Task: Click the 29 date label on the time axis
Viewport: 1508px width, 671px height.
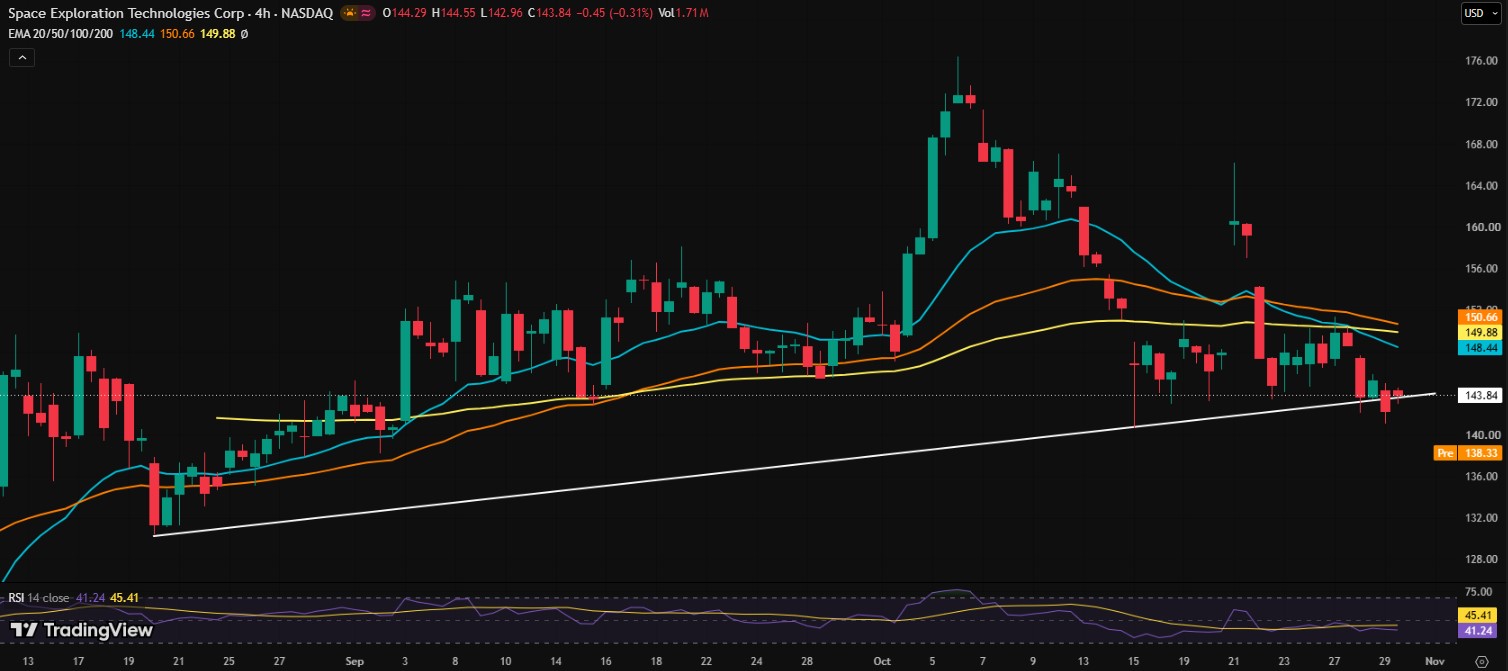Action: 1385,661
